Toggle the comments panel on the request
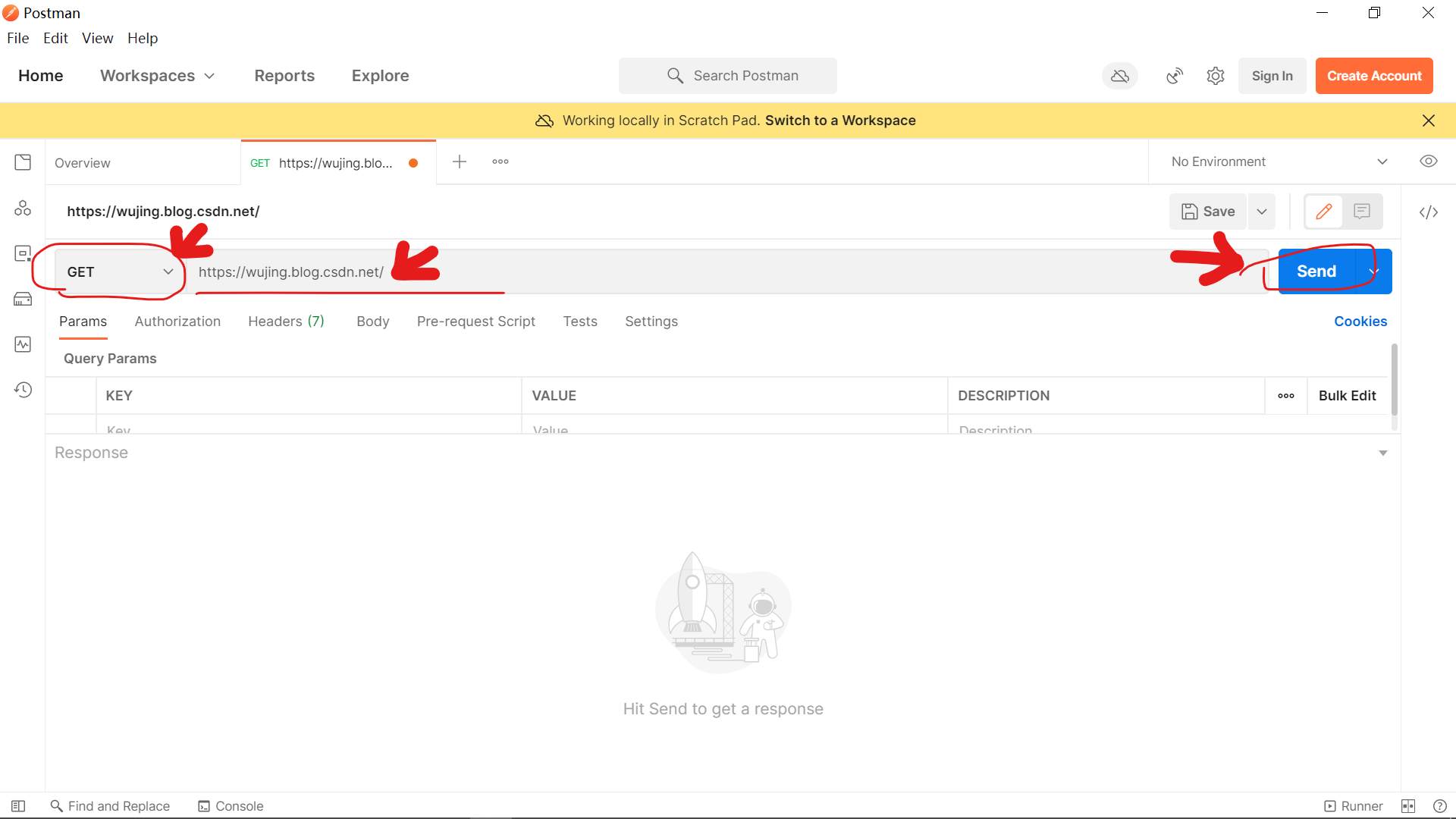The image size is (1456, 819). (x=1362, y=212)
